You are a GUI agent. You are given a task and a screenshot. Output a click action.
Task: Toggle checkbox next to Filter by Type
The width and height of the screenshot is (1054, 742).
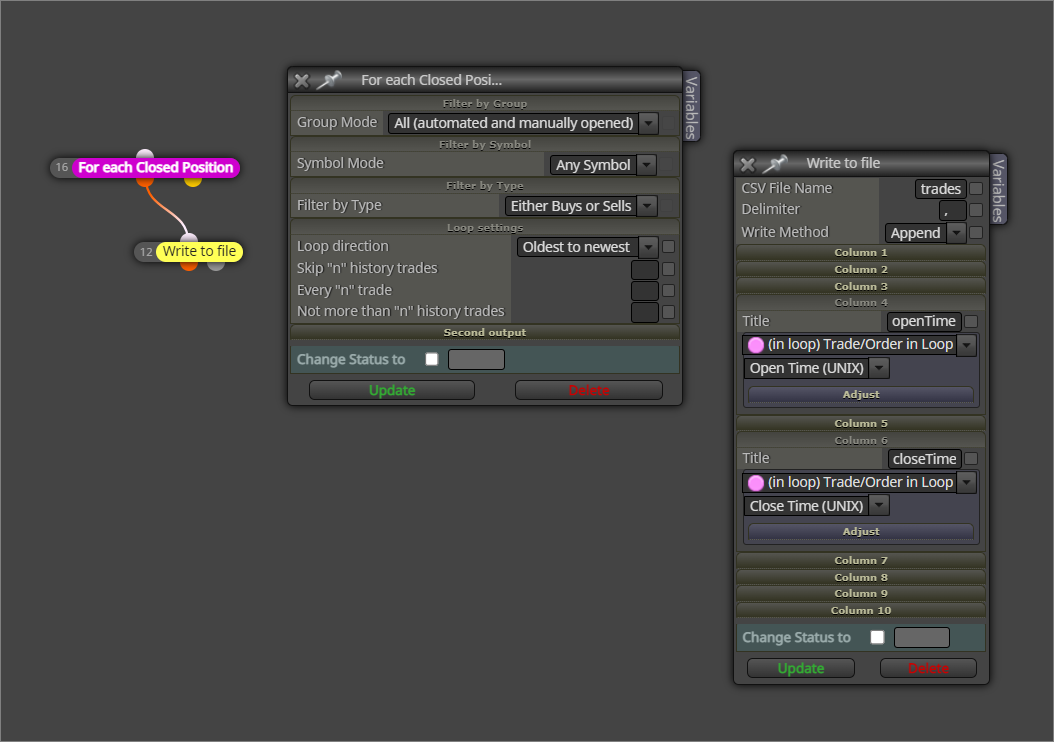668,206
